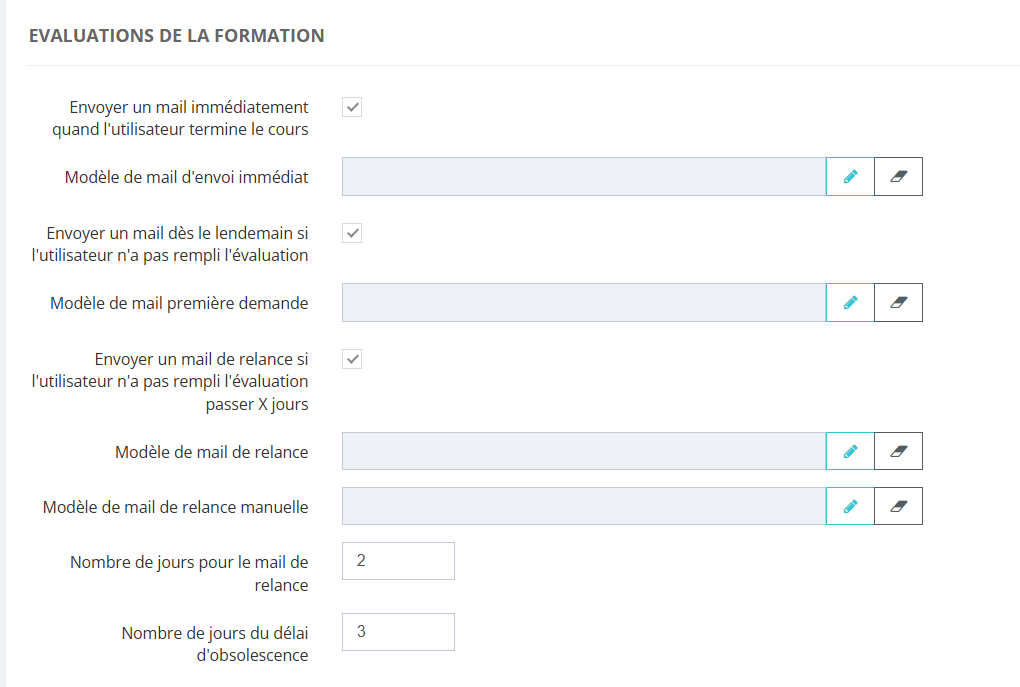Click eraser icon for immediate-send mail template
Viewport: 1020px width, 687px height.
click(x=898, y=176)
